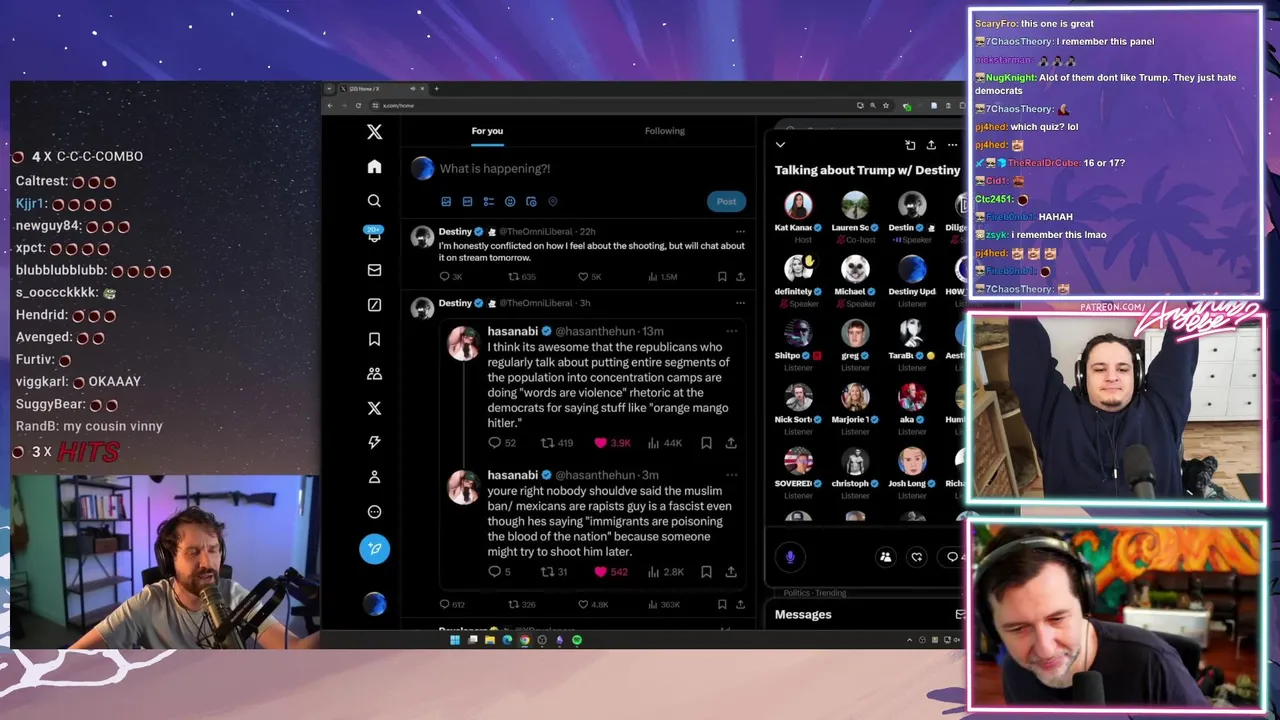Open the Home icon in X sidebar
The width and height of the screenshot is (1280, 720).
click(x=374, y=167)
